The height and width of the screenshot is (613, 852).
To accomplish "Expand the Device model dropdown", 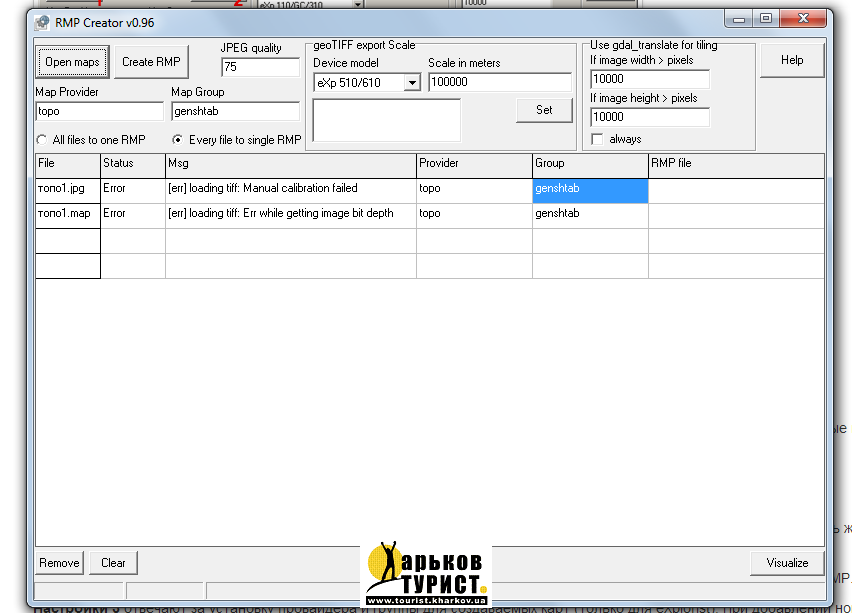I will click(x=412, y=83).
